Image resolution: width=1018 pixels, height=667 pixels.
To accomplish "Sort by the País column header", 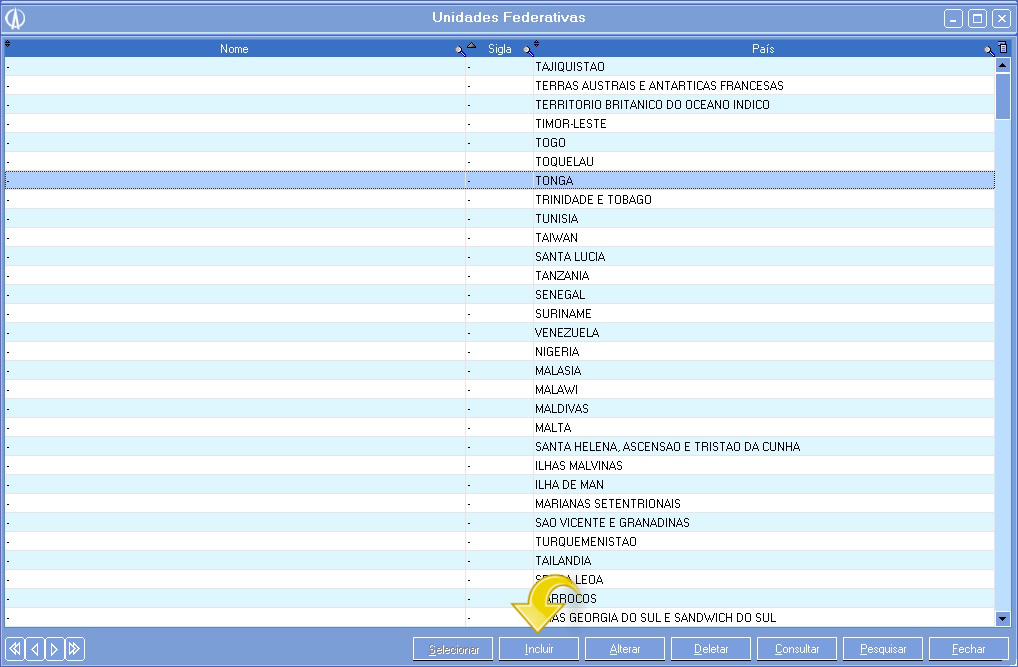I will pos(762,49).
